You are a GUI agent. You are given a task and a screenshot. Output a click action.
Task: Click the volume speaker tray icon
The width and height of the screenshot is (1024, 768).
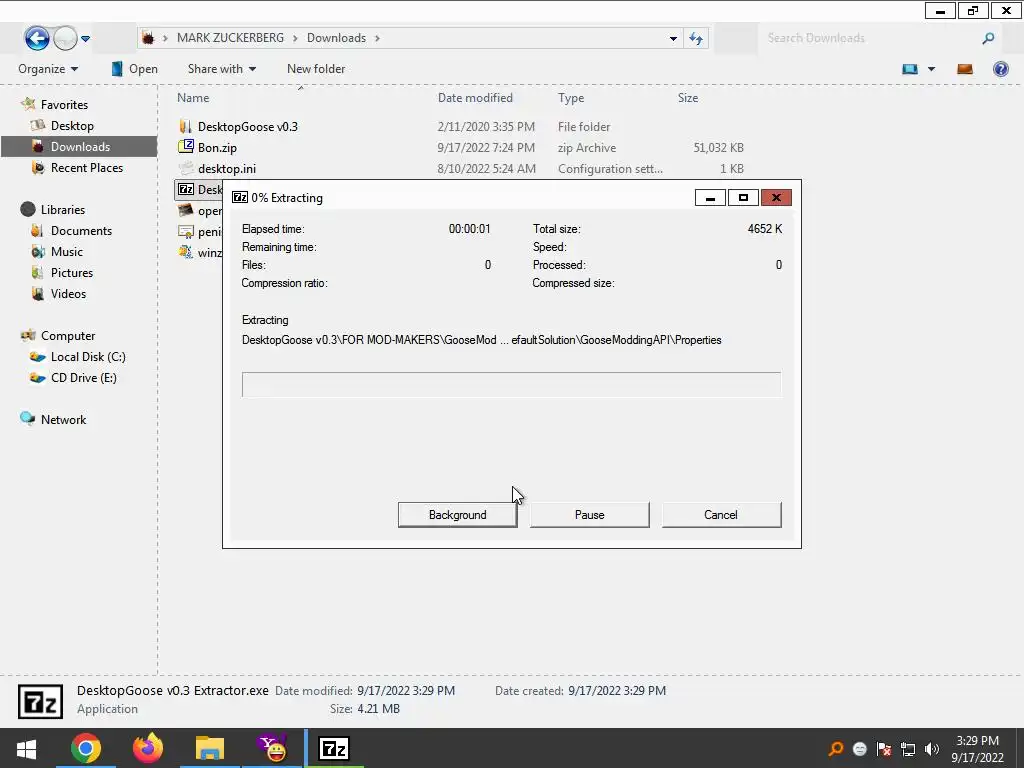(x=932, y=749)
